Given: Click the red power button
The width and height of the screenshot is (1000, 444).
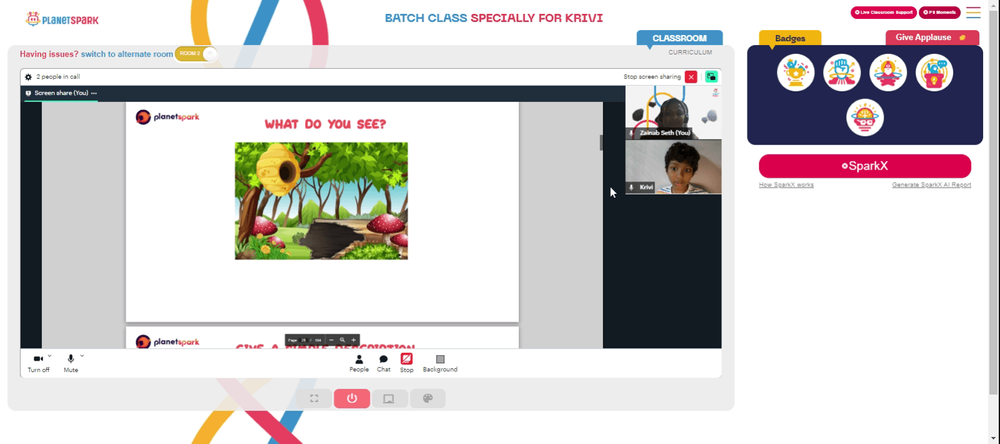Looking at the screenshot, I should (x=352, y=399).
